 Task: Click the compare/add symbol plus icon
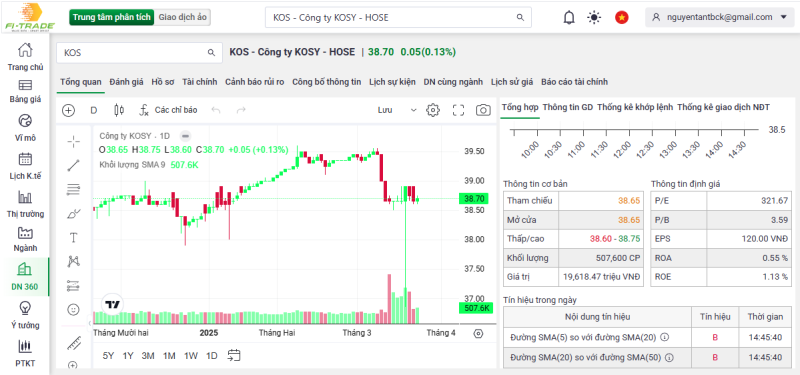click(x=68, y=110)
